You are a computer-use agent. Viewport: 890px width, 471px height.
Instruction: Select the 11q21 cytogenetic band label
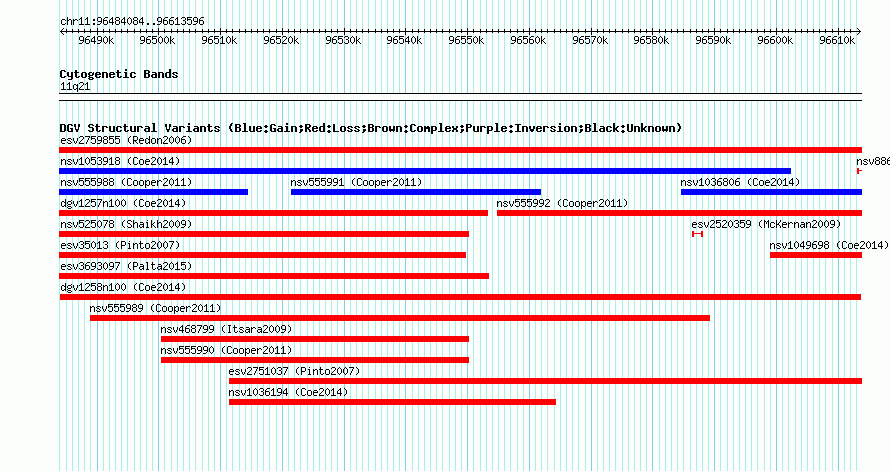pyautogui.click(x=75, y=86)
